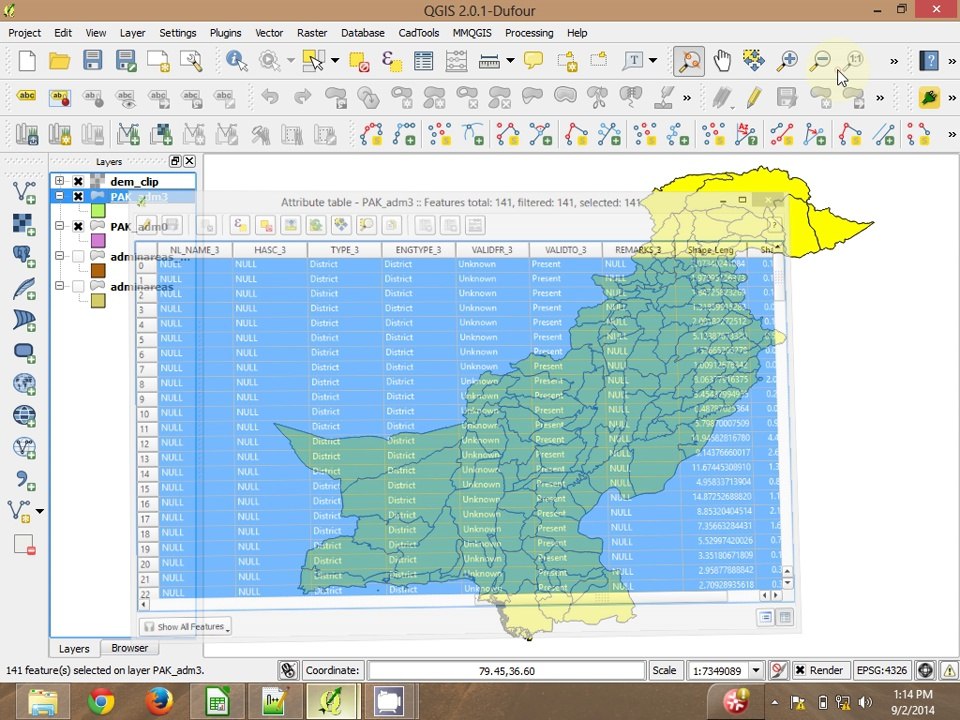Open the Select Features tool dropdown arrow
The image size is (960, 720).
[335, 61]
